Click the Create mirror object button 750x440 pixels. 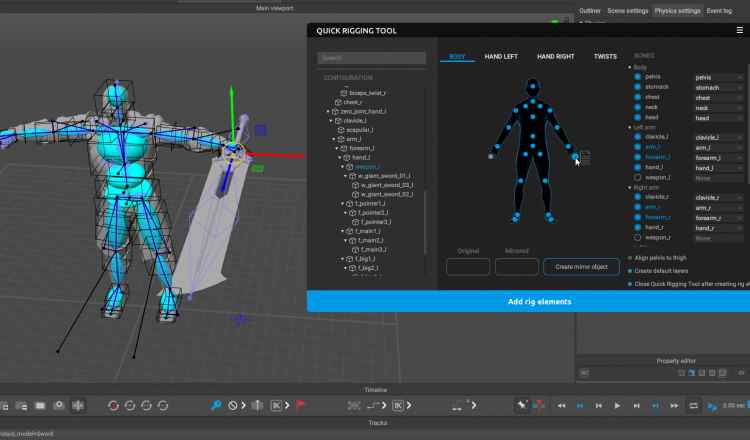(581, 267)
